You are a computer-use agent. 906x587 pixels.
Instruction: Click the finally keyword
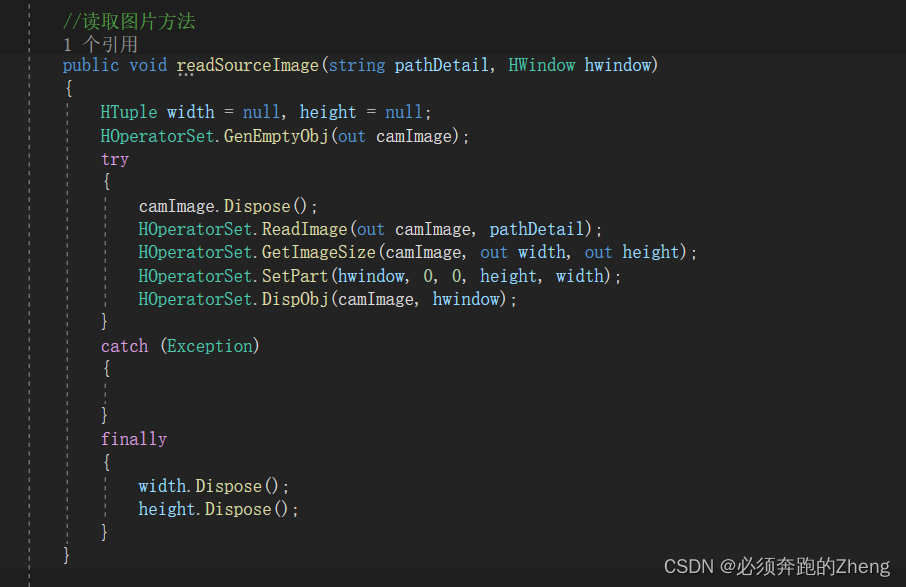pyautogui.click(x=134, y=439)
